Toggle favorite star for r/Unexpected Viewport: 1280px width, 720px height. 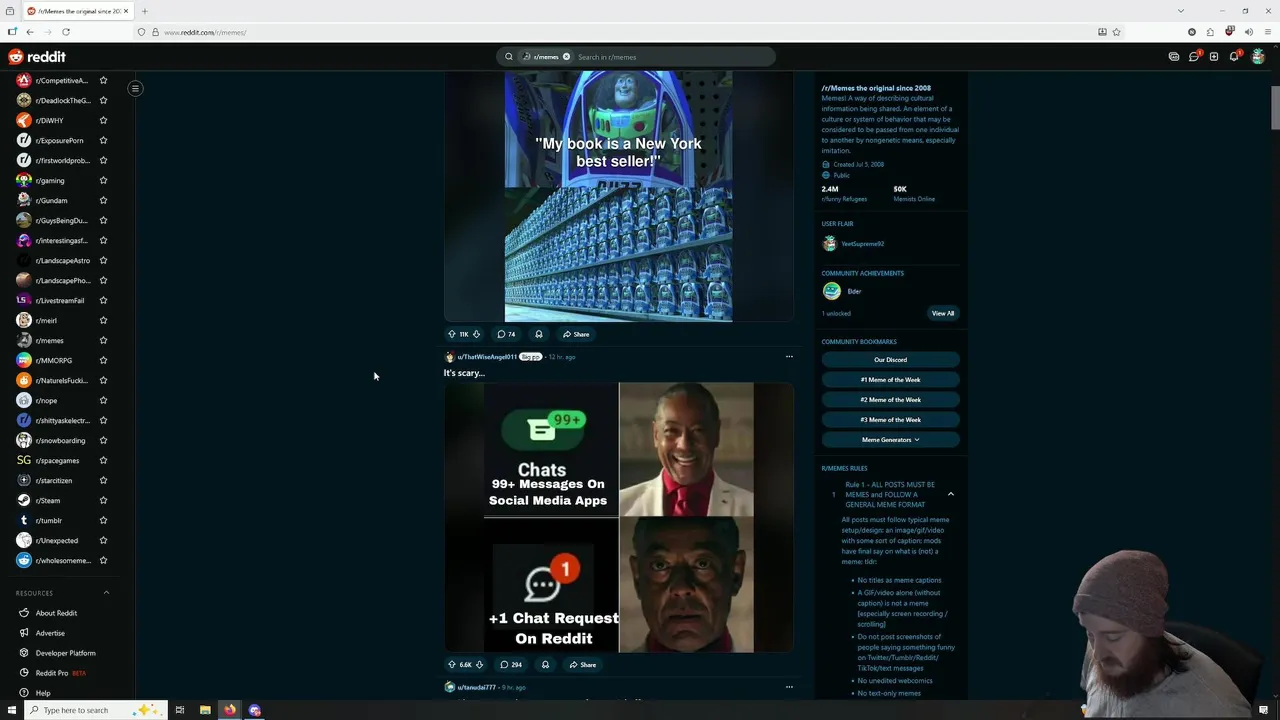103,540
